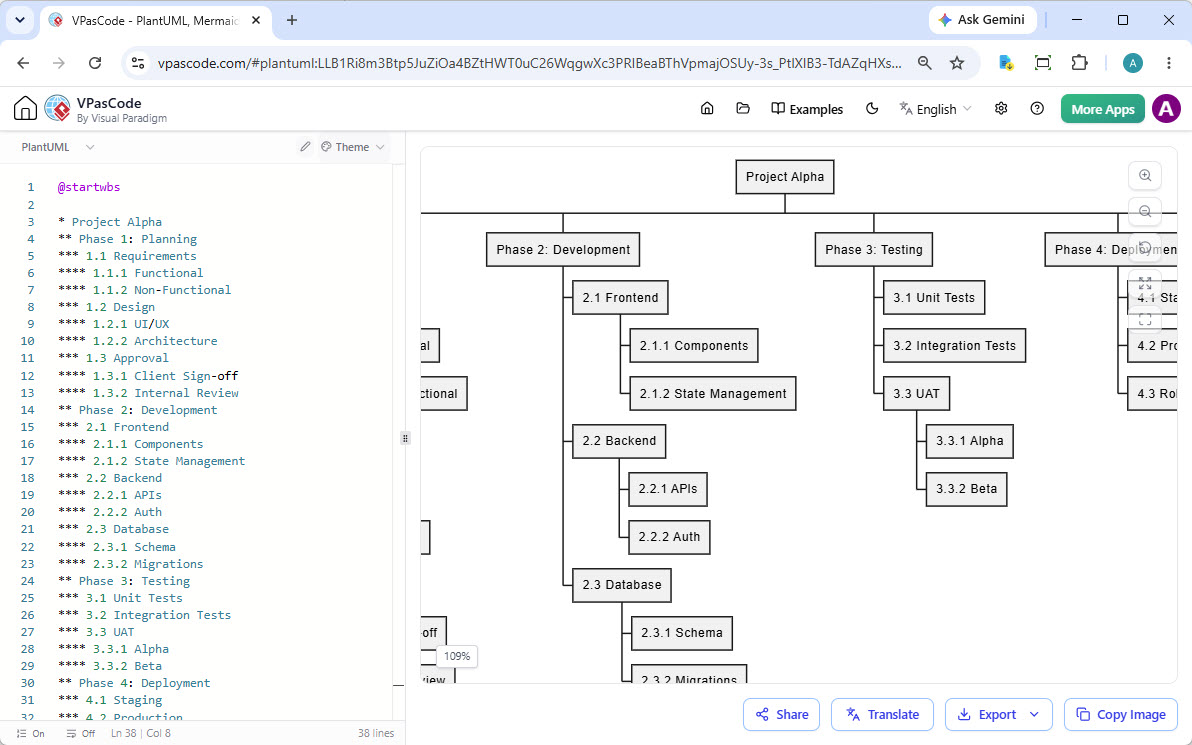Viewport: 1192px width, 745px height.
Task: Zoom out on the diagram
Action: [1145, 211]
